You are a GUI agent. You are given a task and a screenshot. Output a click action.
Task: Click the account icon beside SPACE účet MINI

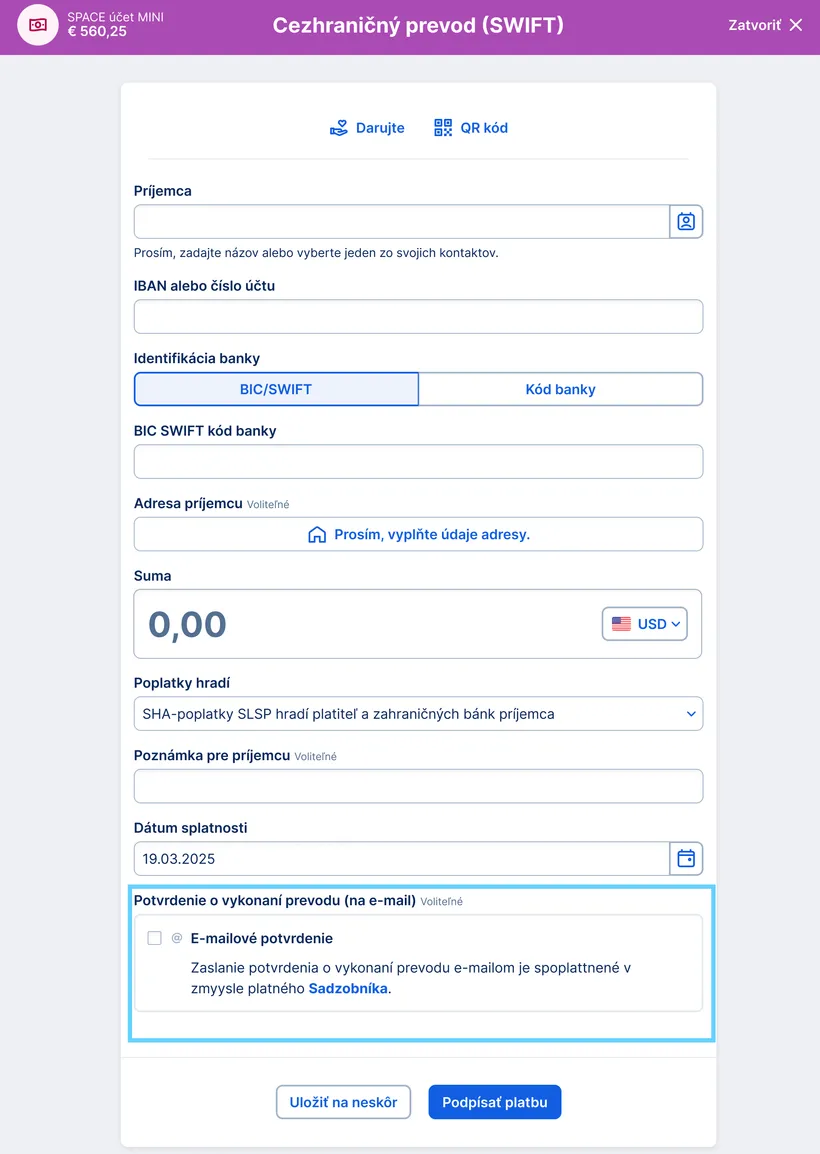pos(38,25)
